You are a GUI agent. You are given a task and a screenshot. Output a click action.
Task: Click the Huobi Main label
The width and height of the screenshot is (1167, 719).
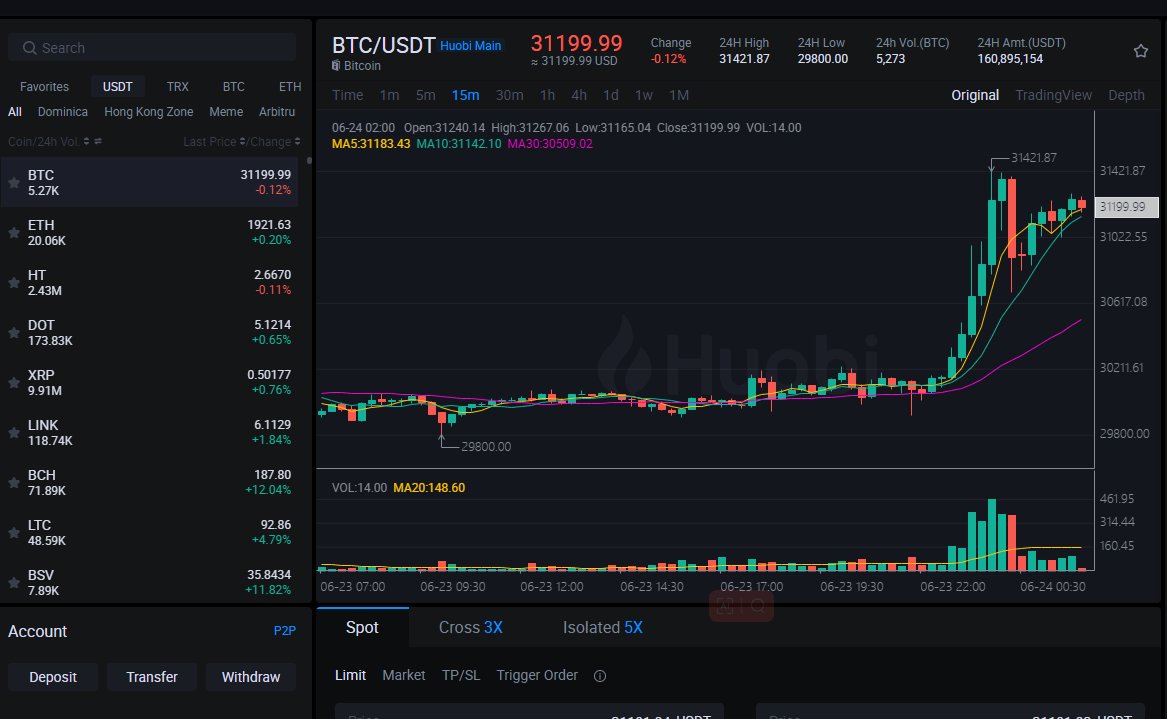470,45
